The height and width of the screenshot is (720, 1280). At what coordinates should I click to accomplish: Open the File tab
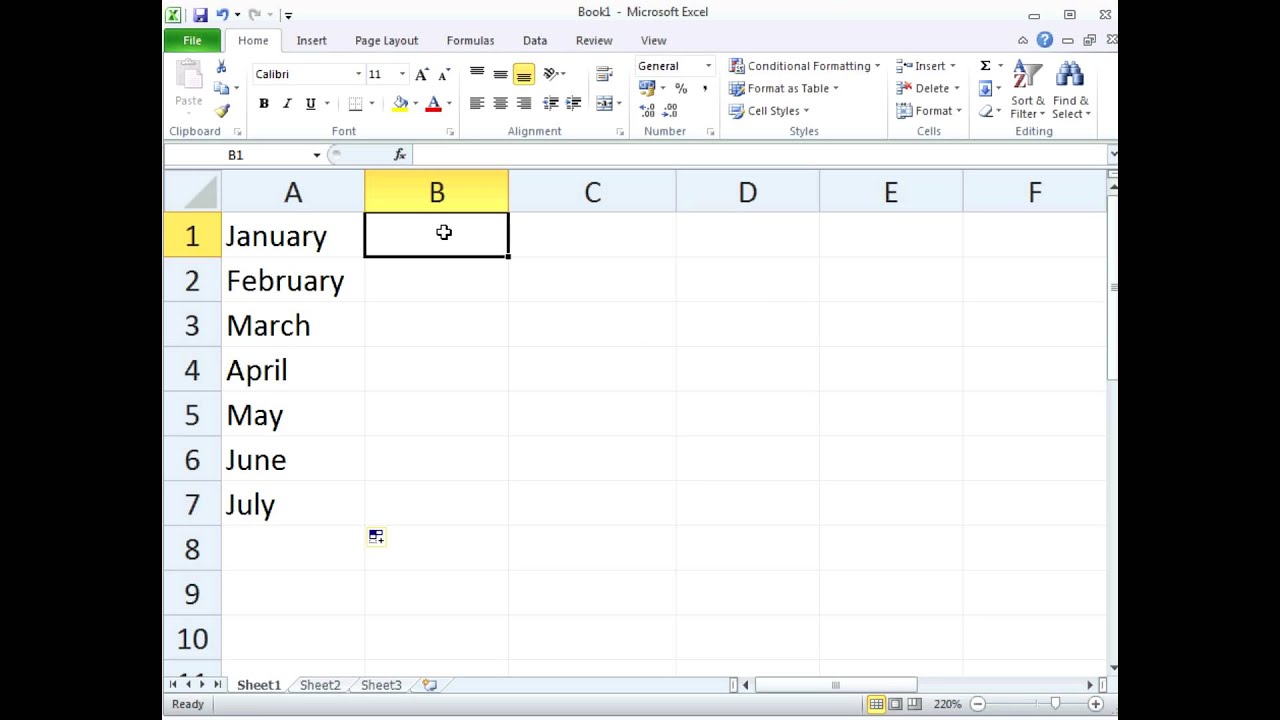pos(192,40)
